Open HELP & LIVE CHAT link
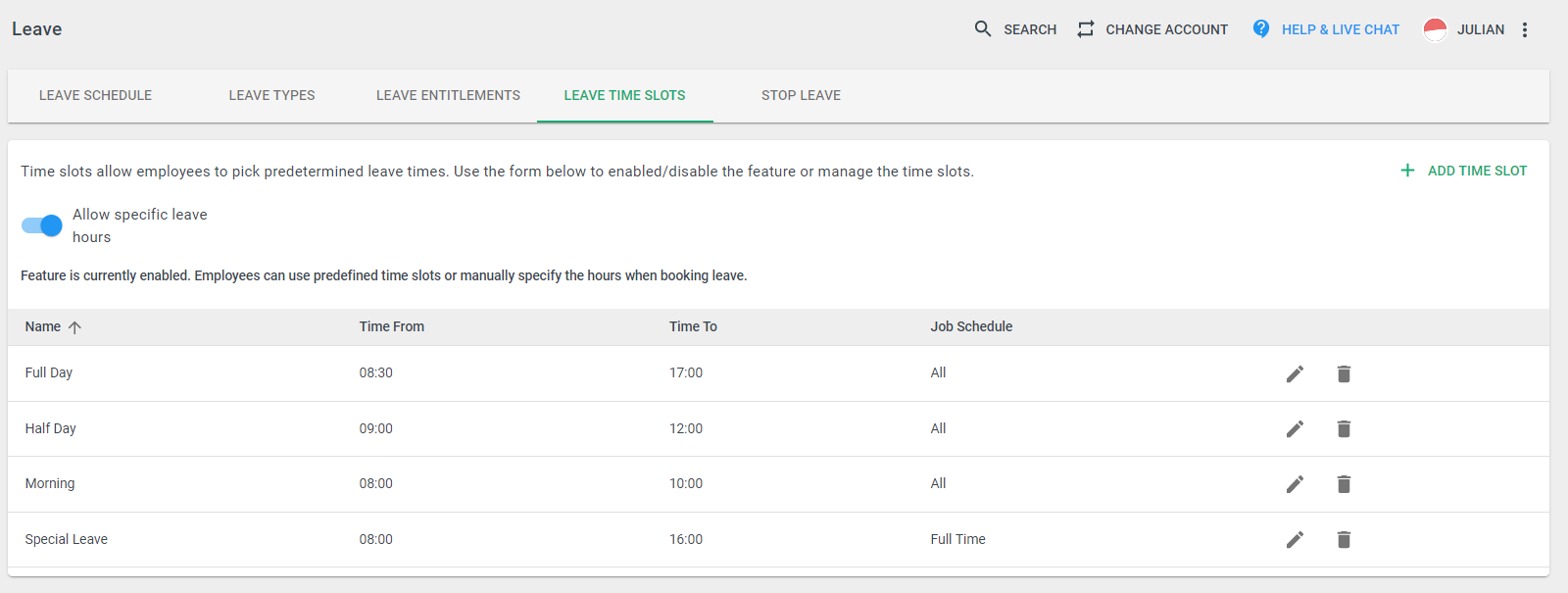Viewport: 1568px width, 593px height. [x=1341, y=29]
